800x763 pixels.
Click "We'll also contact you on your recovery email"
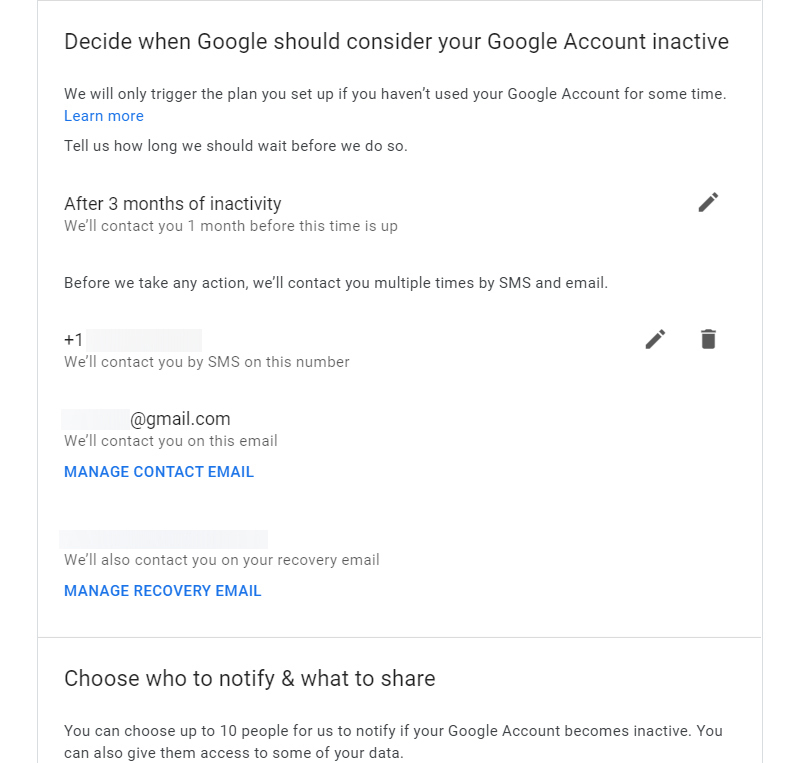tap(222, 560)
